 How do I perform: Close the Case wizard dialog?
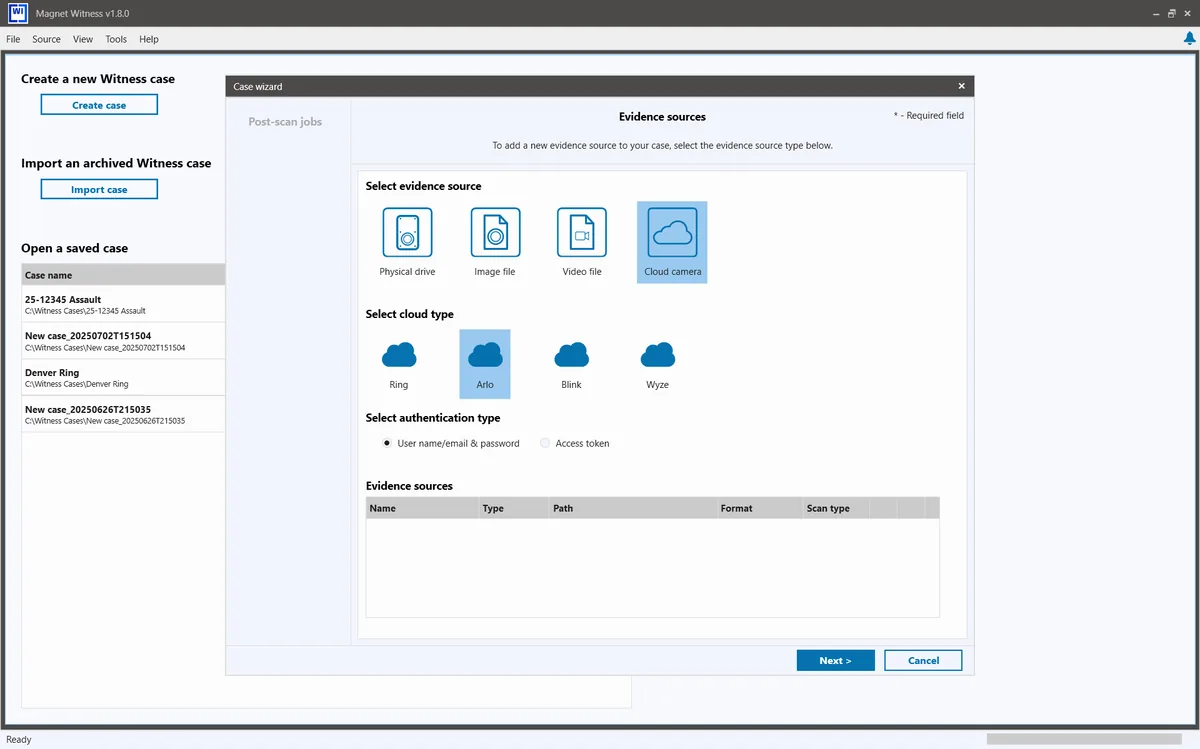[962, 87]
